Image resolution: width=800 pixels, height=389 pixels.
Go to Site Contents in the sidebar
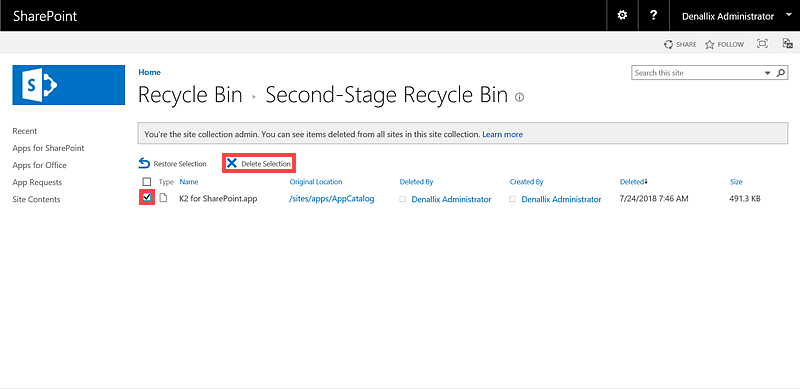[x=36, y=200]
